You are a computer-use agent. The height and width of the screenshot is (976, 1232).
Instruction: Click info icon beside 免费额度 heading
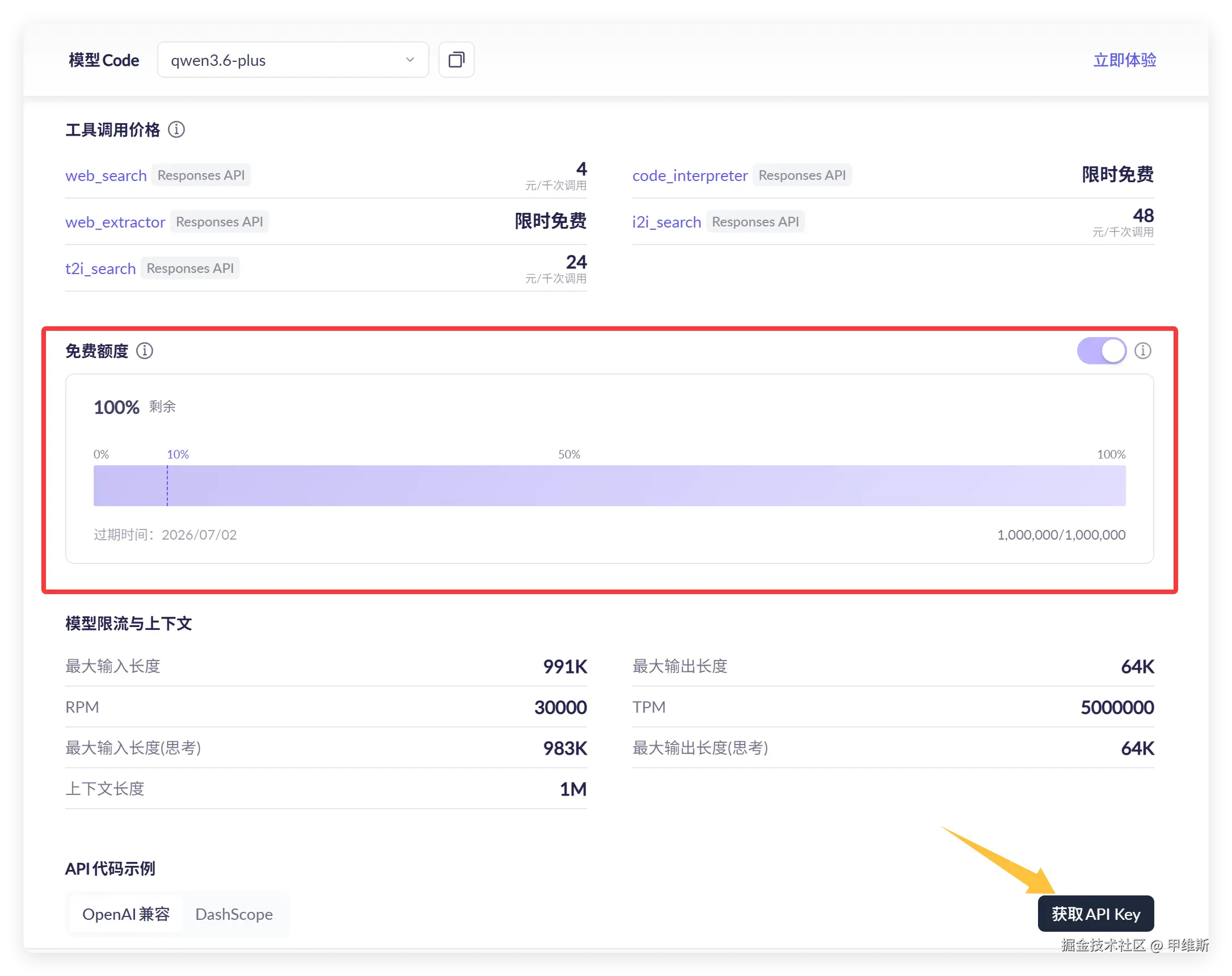click(145, 350)
